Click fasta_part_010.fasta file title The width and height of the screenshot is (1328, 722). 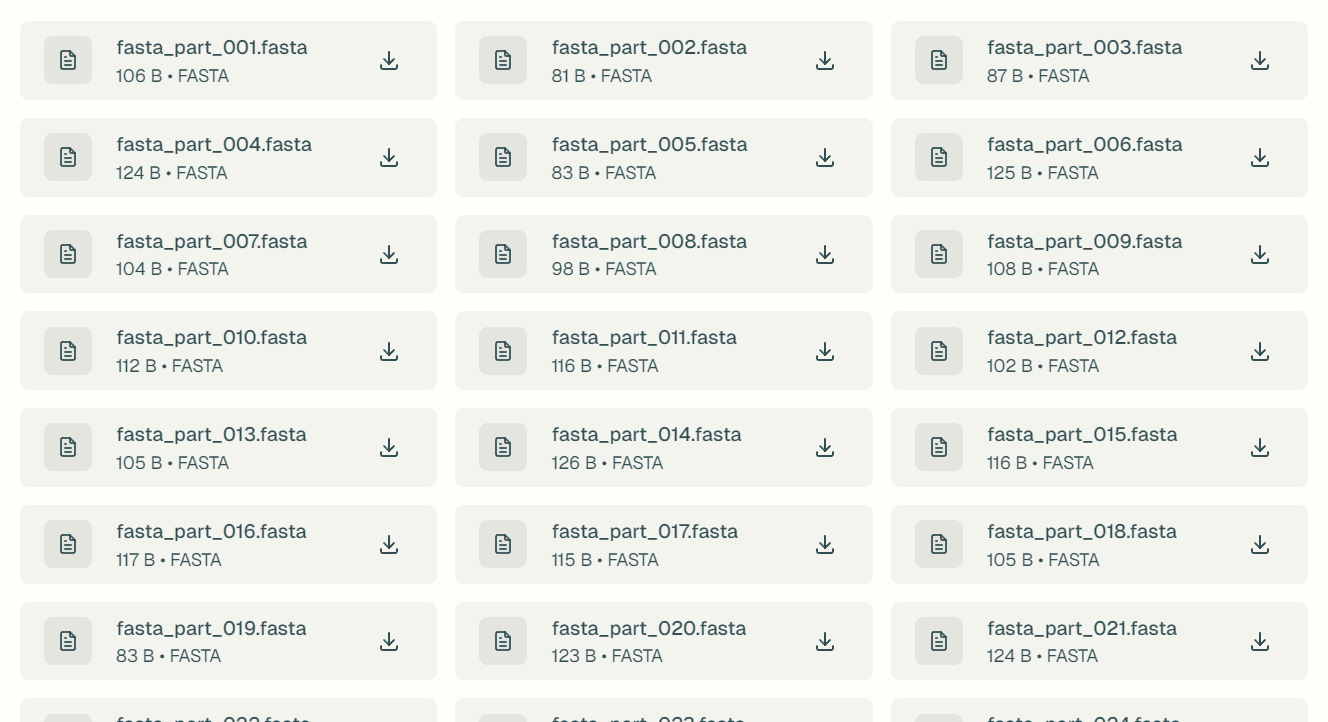211,338
